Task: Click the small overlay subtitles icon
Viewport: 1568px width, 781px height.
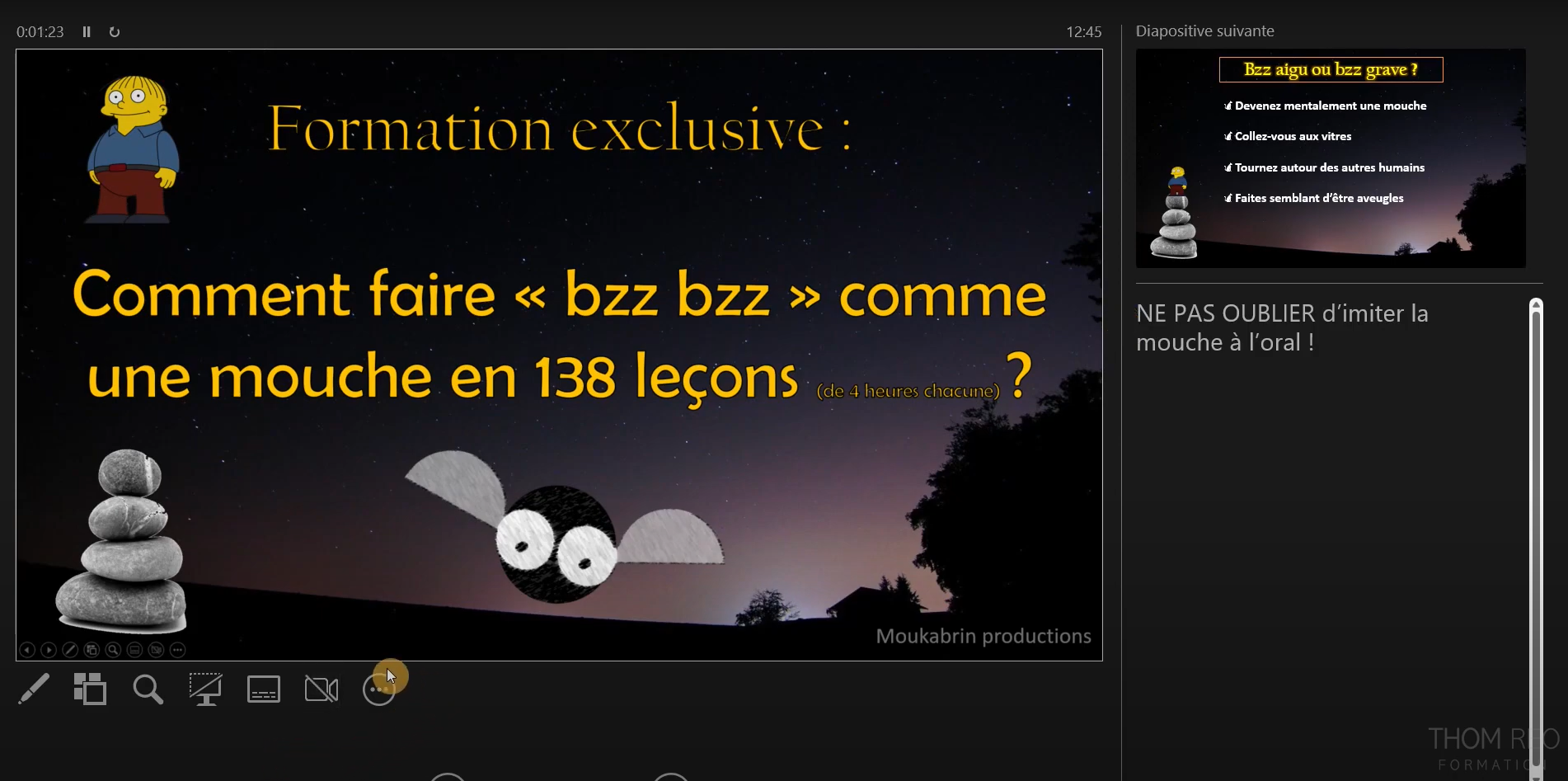Action: coord(134,650)
